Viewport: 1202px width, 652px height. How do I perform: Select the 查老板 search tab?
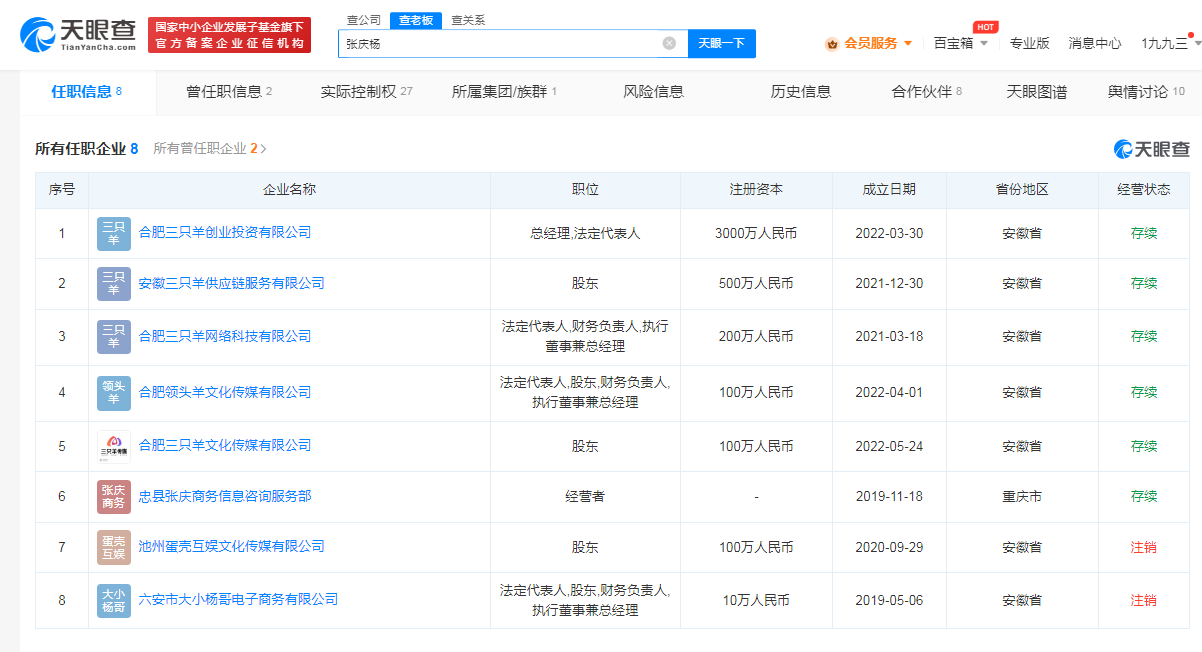tap(415, 20)
